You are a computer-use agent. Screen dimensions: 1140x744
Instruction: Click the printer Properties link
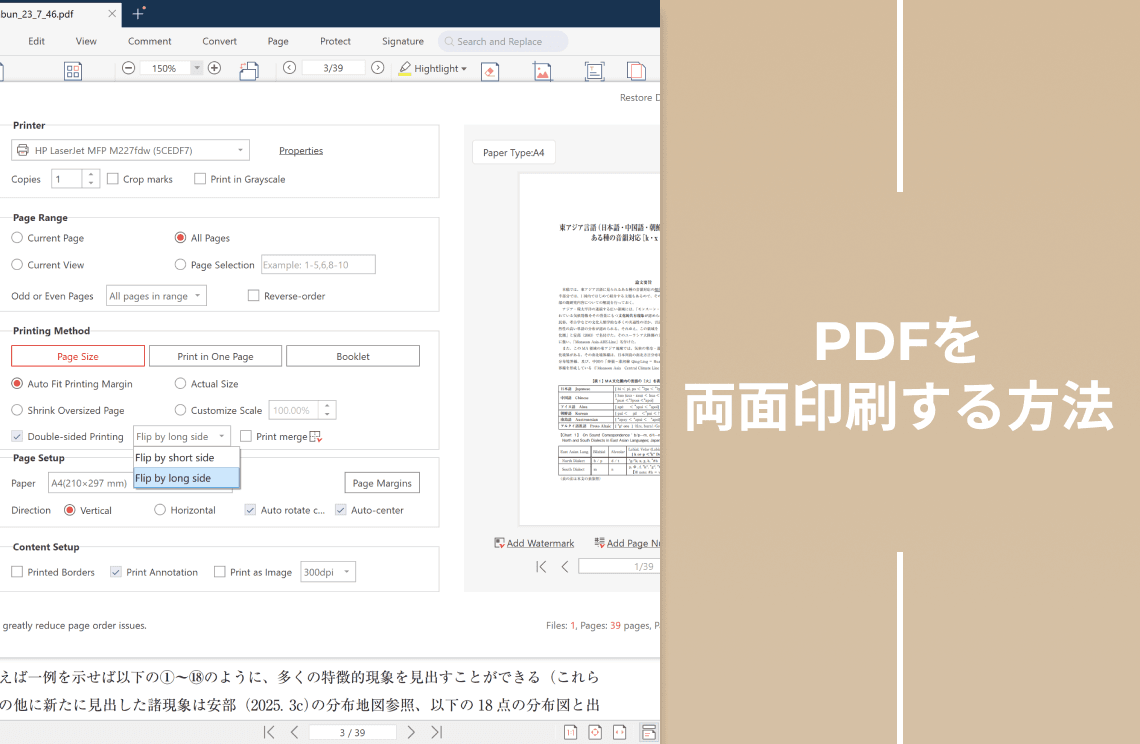(301, 150)
